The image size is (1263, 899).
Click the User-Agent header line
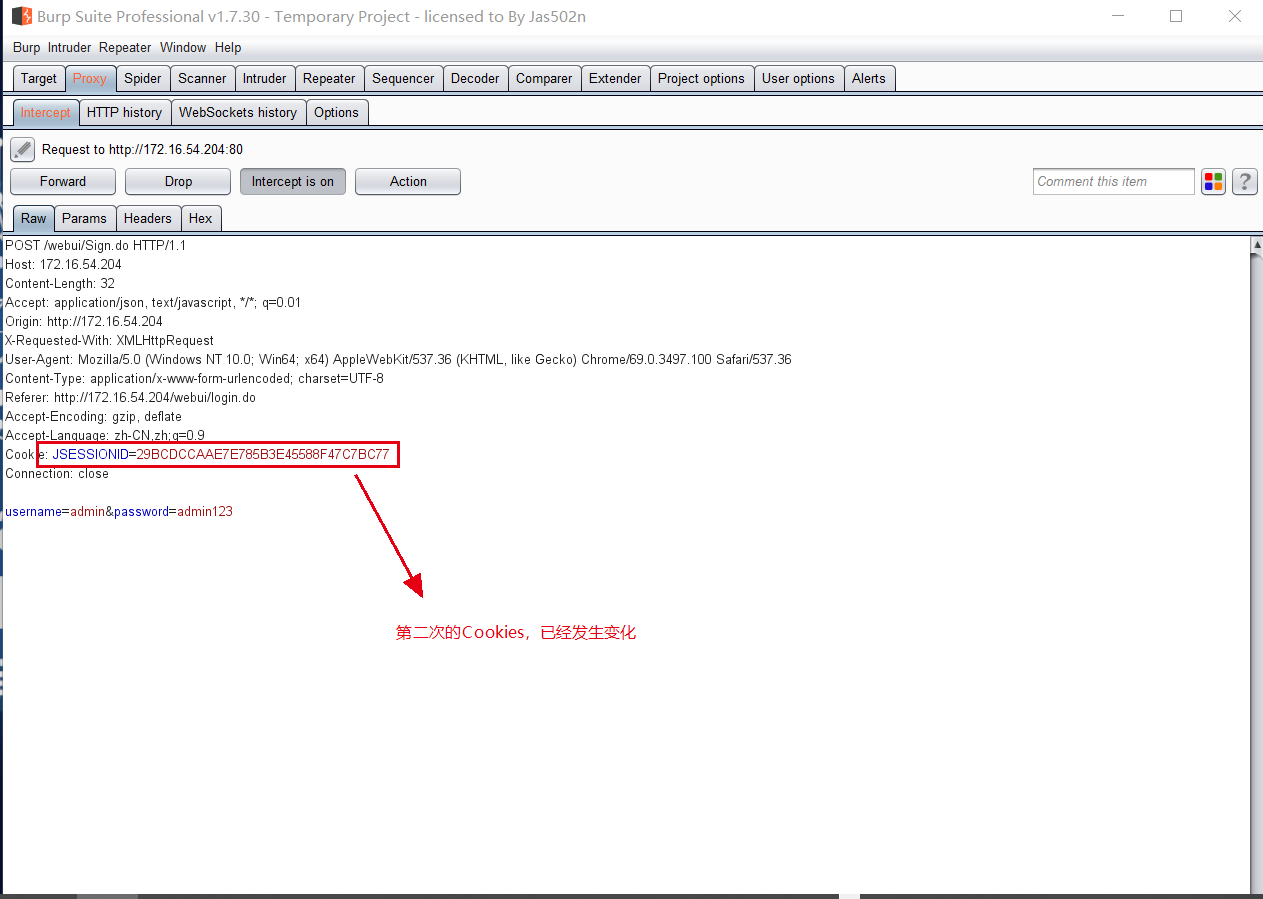tap(398, 359)
